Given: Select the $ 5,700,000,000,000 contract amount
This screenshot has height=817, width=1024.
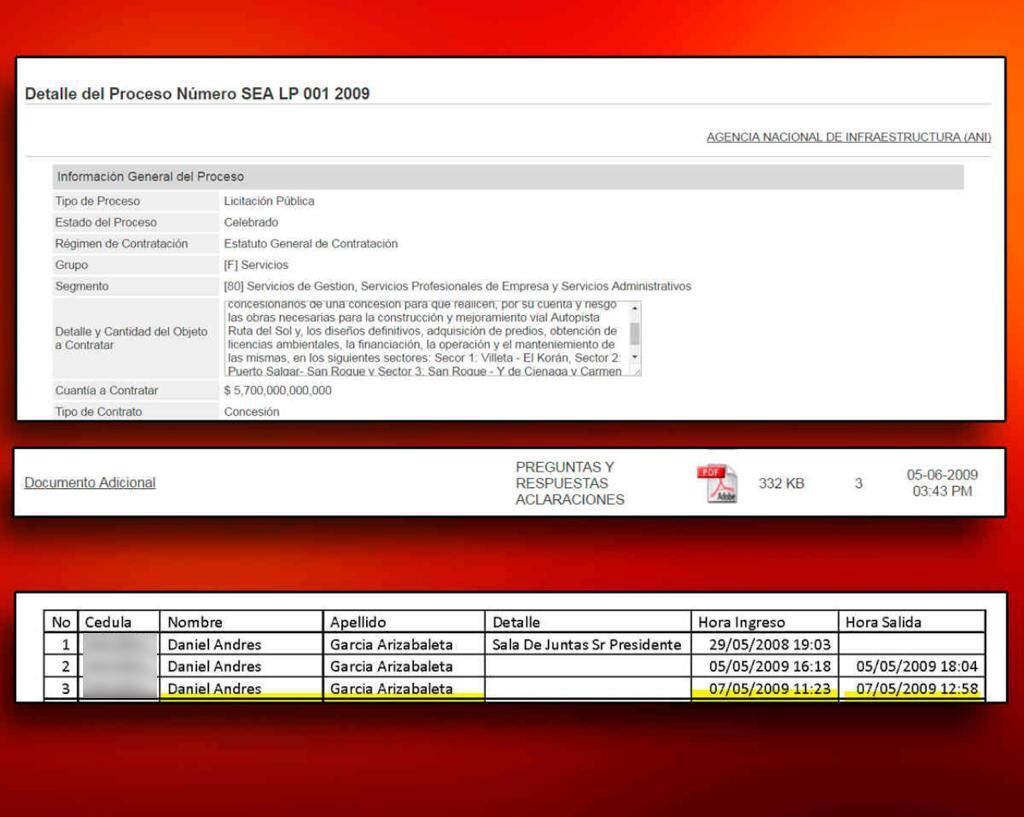Looking at the screenshot, I should pos(277,391).
